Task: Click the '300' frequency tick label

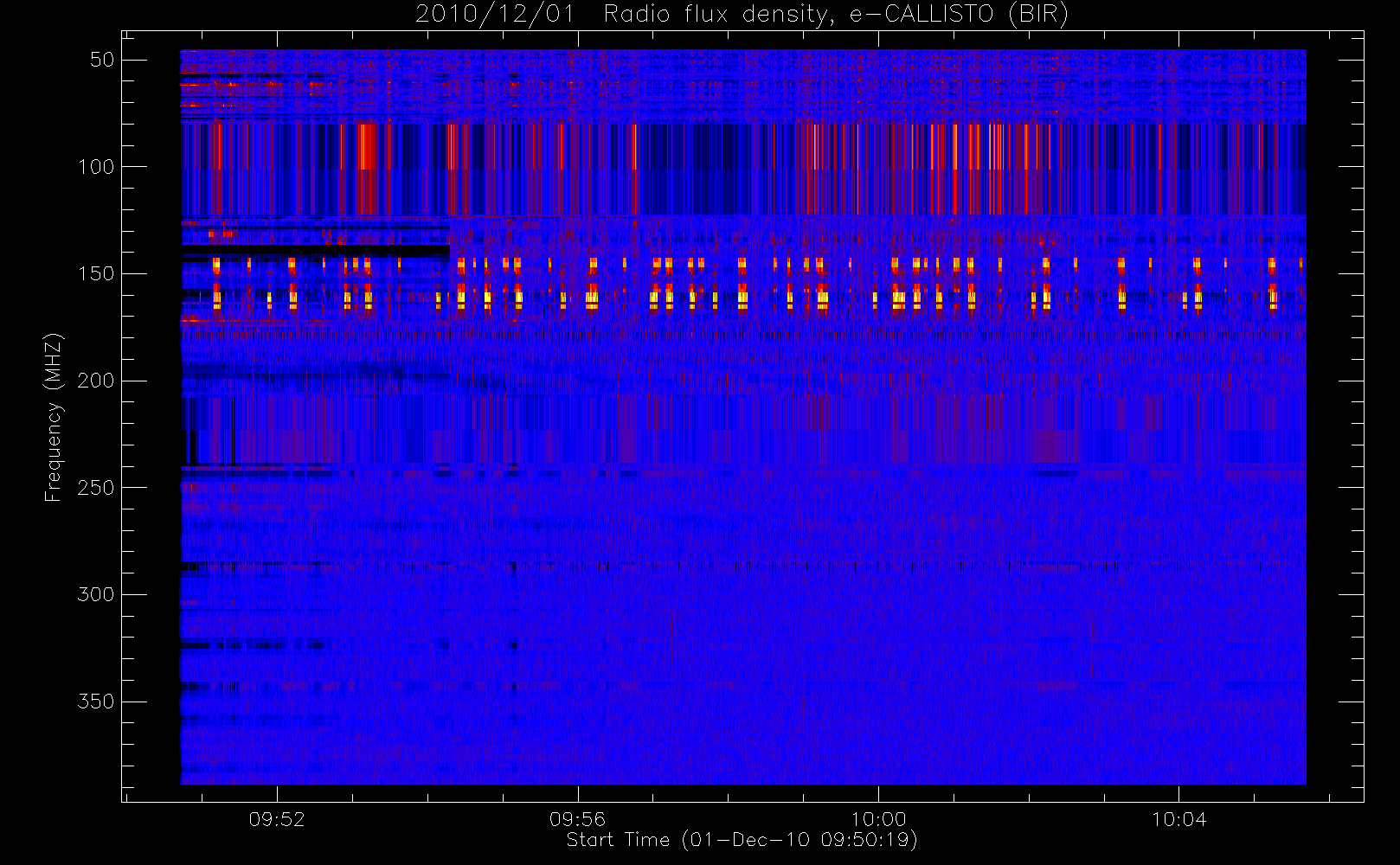Action: pos(96,594)
